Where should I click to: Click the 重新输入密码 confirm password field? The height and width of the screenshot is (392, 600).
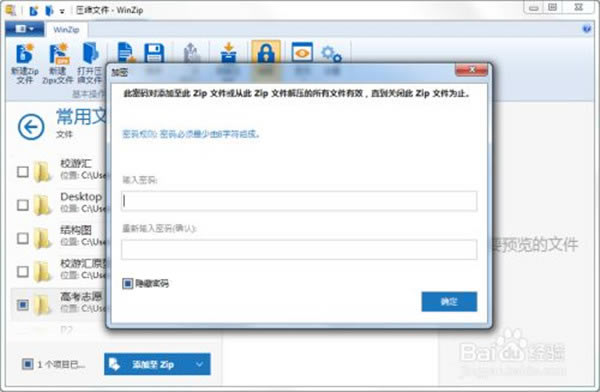pos(299,250)
